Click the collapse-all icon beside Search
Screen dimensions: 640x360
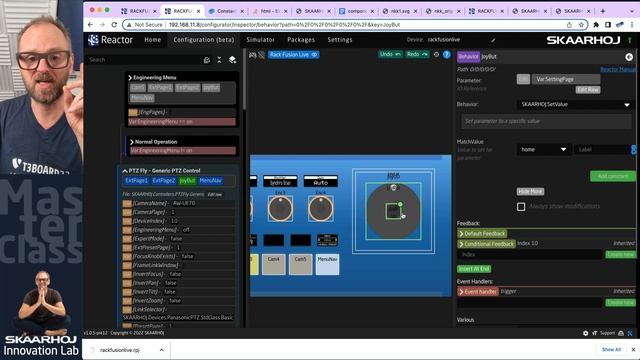[219, 60]
